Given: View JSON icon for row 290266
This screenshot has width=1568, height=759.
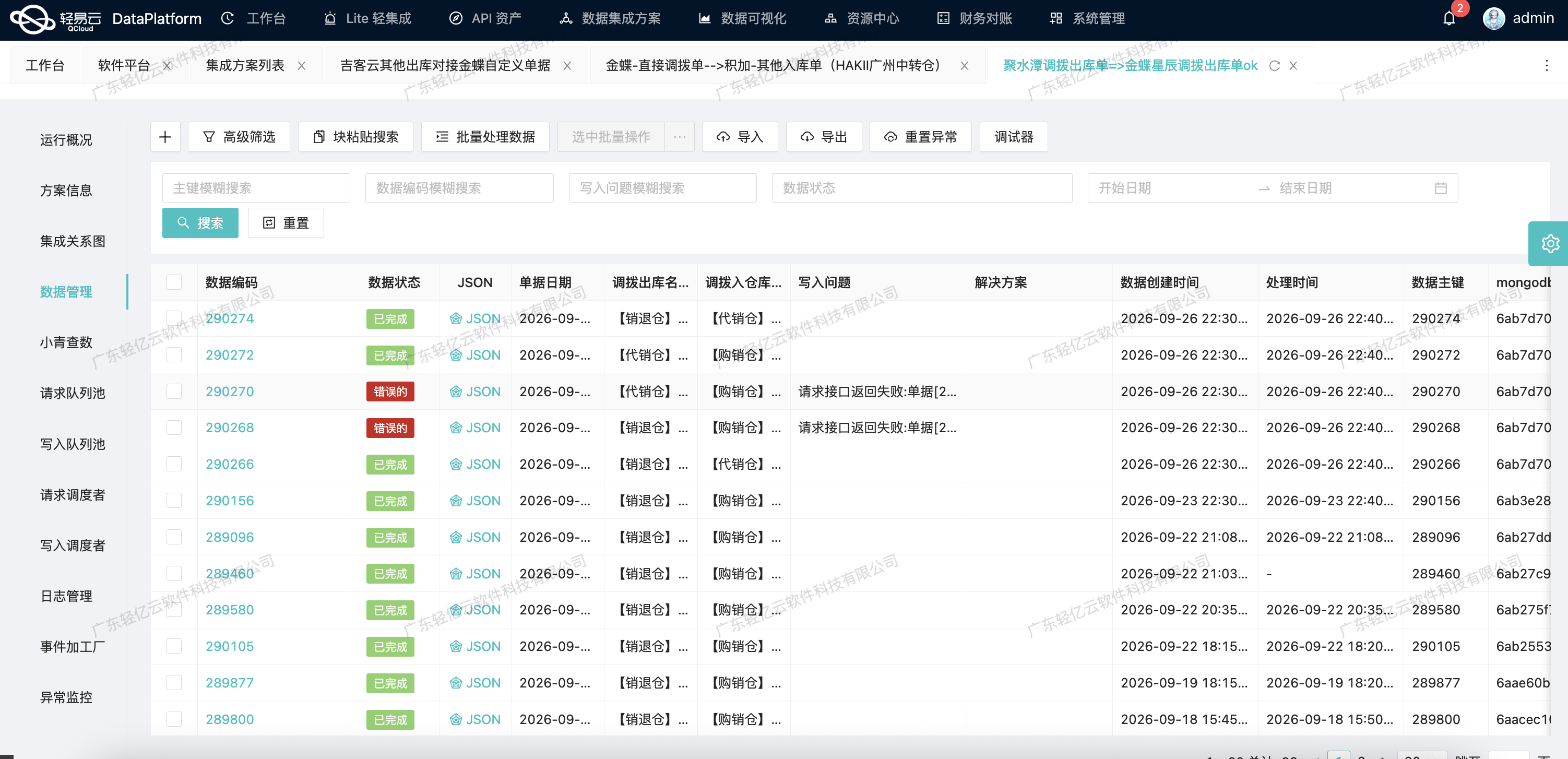Looking at the screenshot, I should pos(456,464).
